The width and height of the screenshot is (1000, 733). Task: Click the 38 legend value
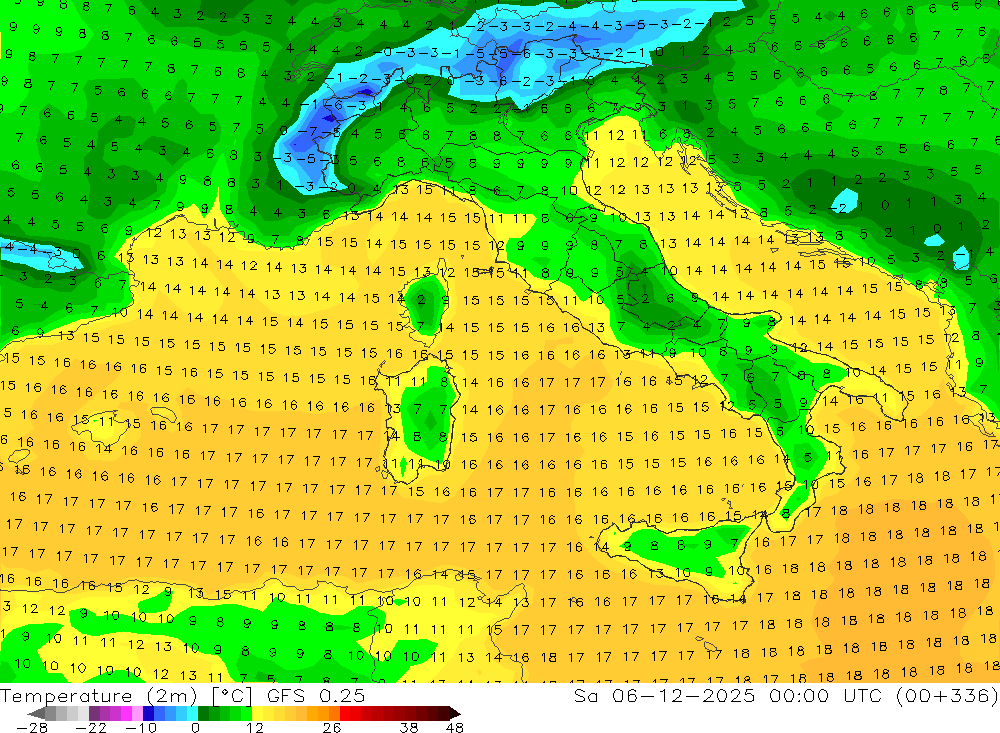(409, 727)
